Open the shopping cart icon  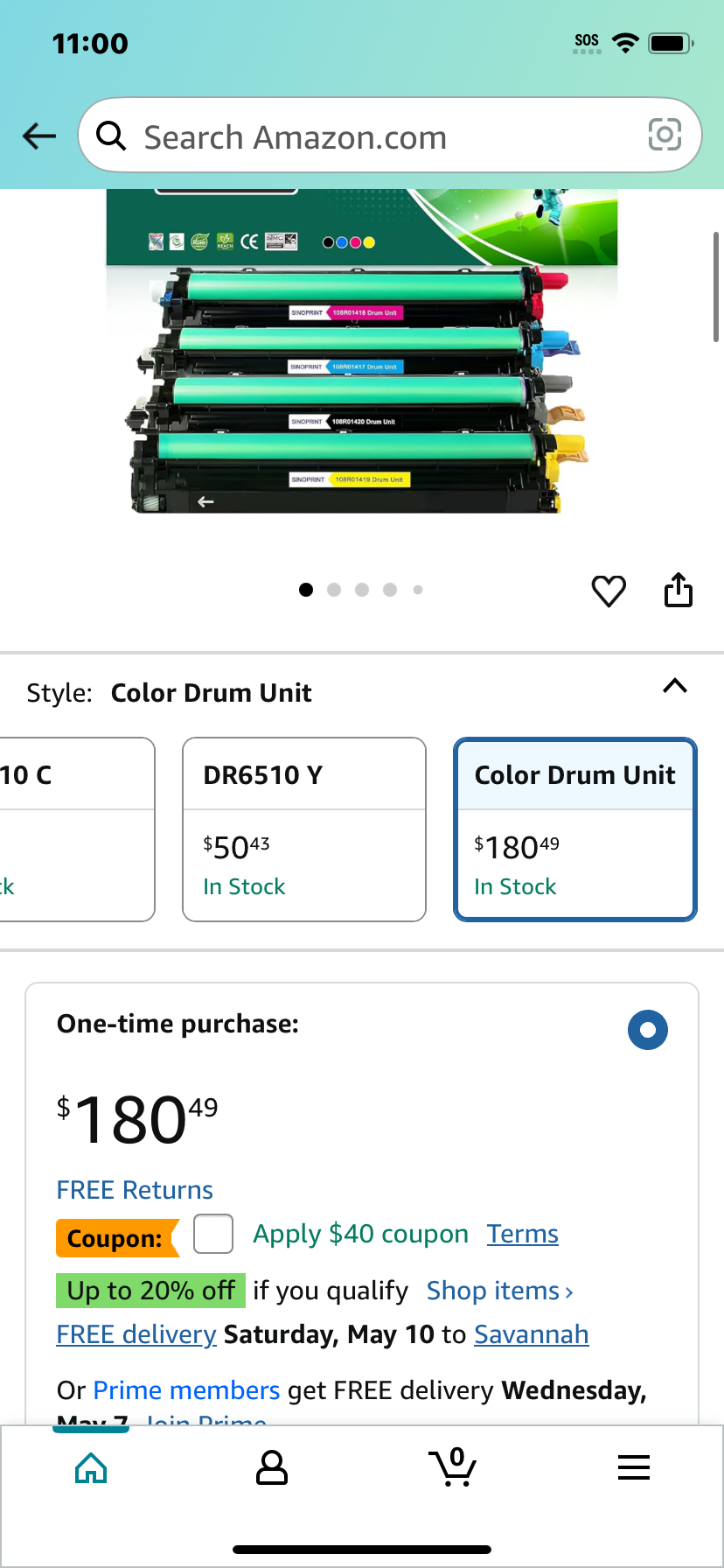[453, 1466]
